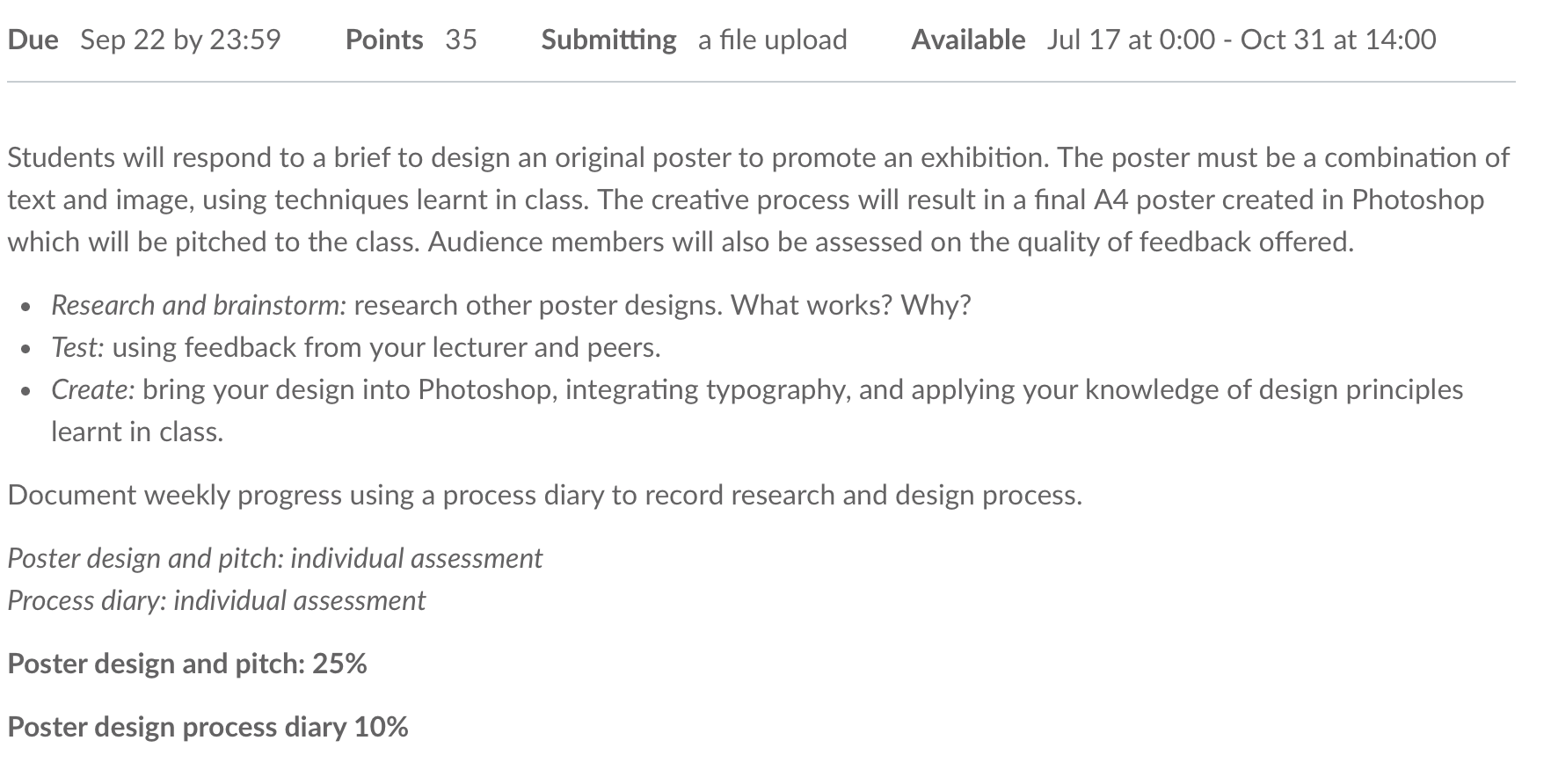Click the due date 'Sep 22 by 23:59'

pos(180,40)
